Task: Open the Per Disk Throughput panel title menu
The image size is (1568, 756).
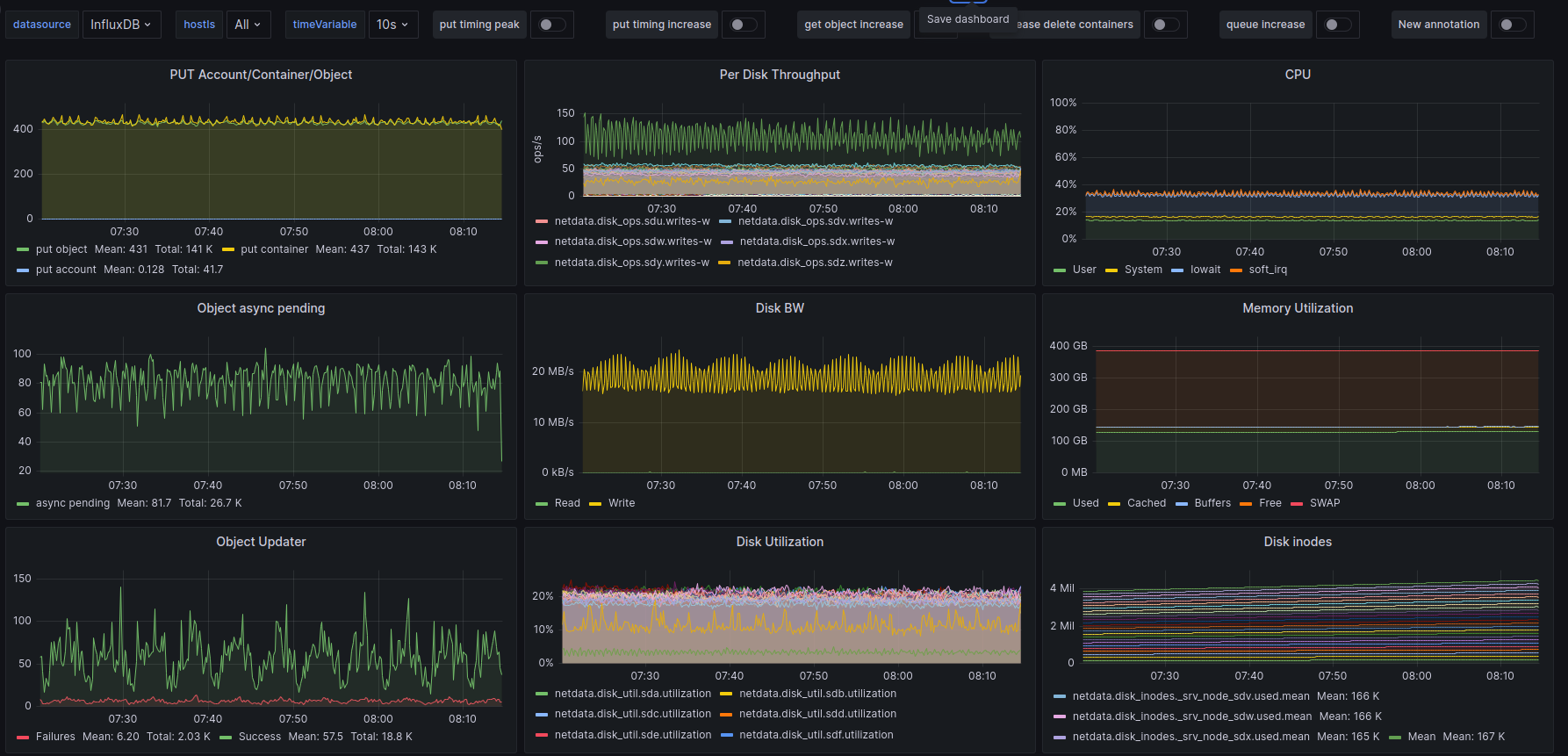Action: tap(780, 75)
